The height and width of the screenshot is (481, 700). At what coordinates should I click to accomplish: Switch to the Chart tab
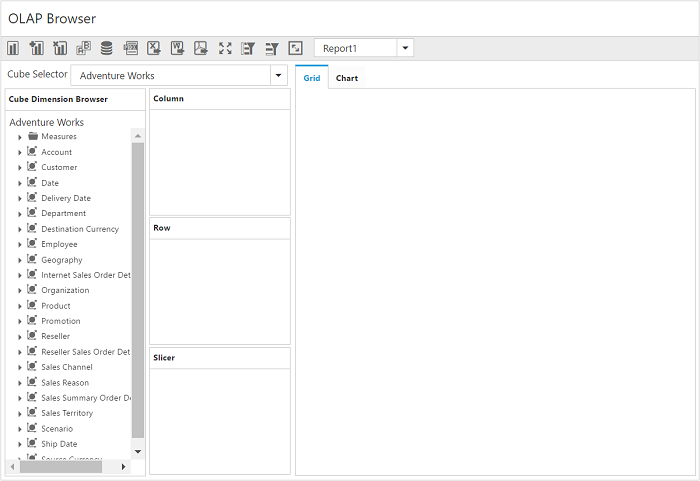pyautogui.click(x=347, y=78)
